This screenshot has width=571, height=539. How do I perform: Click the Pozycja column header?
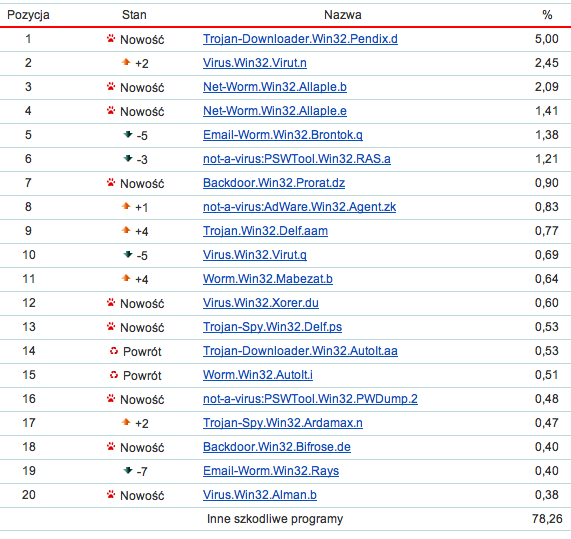click(x=28, y=15)
